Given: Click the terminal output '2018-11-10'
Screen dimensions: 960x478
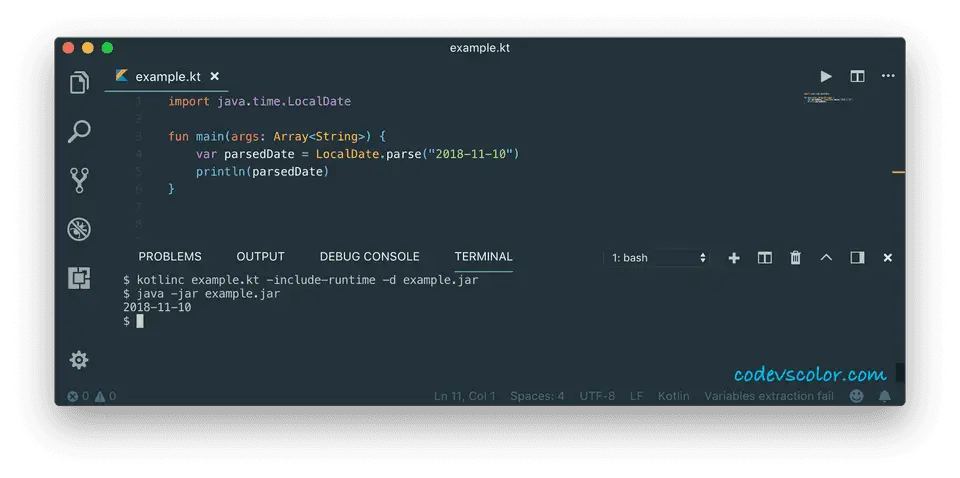Looking at the screenshot, I should pos(157,307).
